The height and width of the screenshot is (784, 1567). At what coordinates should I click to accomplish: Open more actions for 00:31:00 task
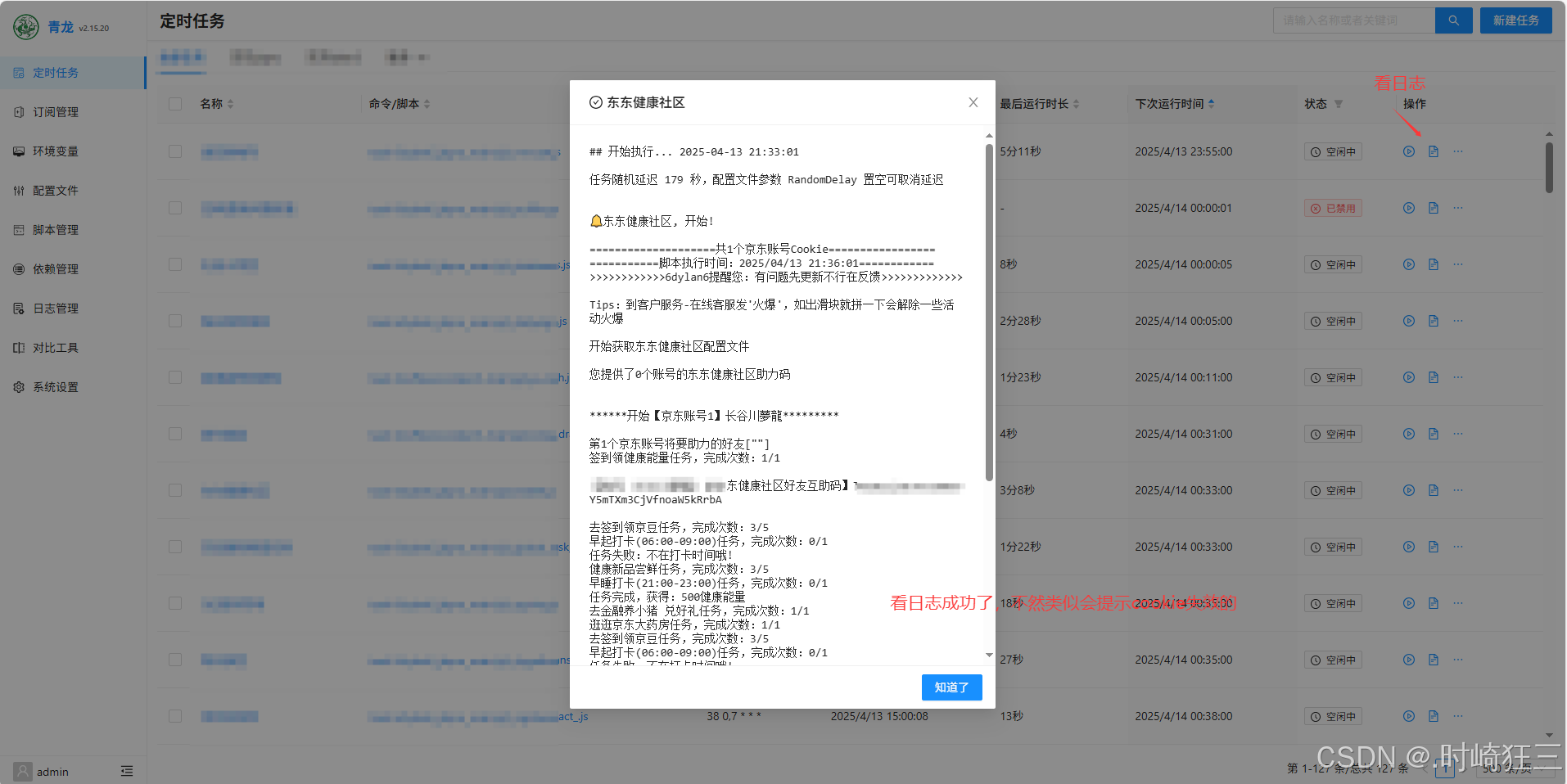(x=1458, y=434)
